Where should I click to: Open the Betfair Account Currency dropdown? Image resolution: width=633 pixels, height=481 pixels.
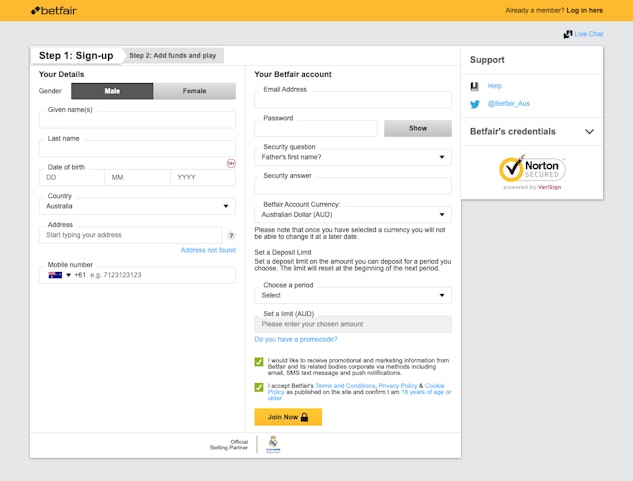pos(353,214)
